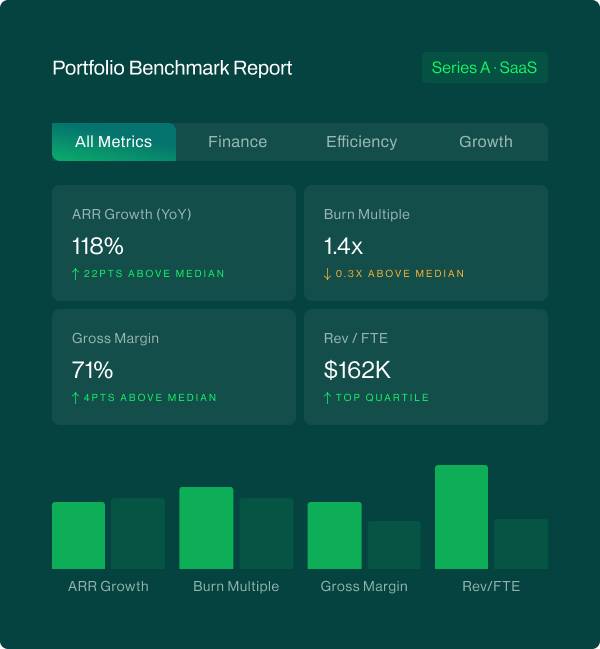Open the Rev / FTE metric card
Screen dimensions: 600x649
click(x=426, y=367)
